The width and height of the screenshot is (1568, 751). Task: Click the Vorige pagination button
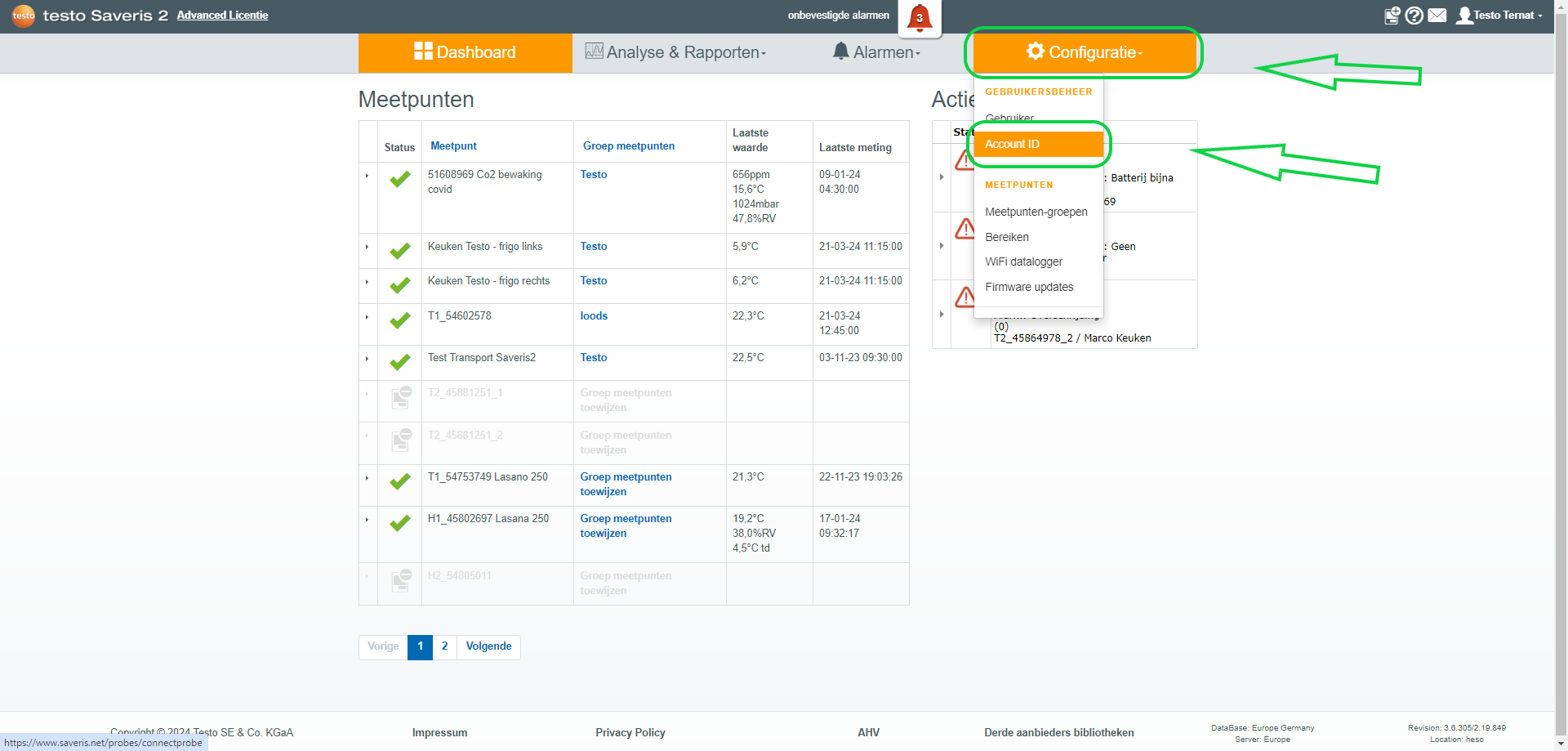(x=383, y=646)
